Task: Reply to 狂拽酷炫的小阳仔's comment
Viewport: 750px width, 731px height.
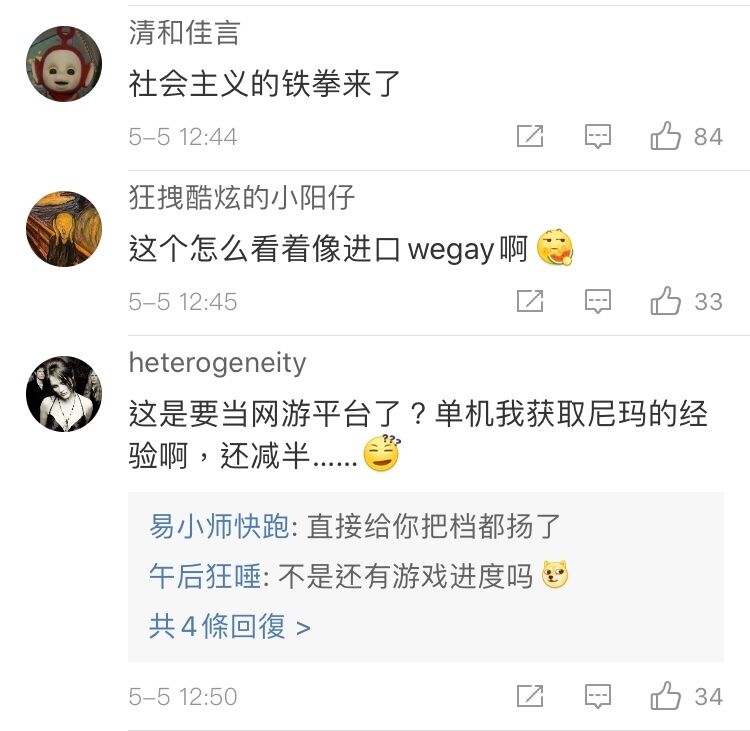Action: pyautogui.click(x=598, y=301)
